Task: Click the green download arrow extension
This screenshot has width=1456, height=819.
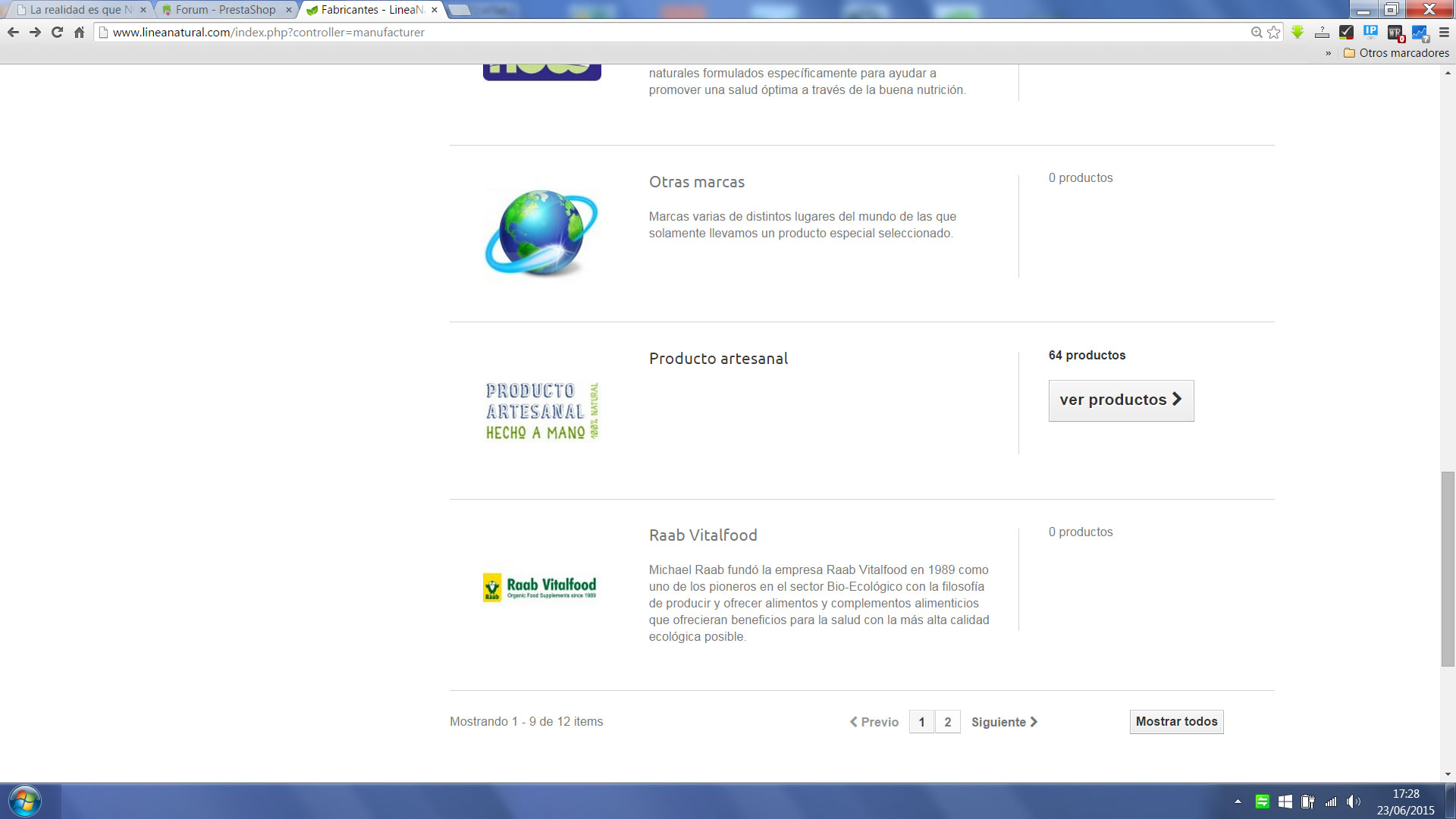Action: (1298, 32)
